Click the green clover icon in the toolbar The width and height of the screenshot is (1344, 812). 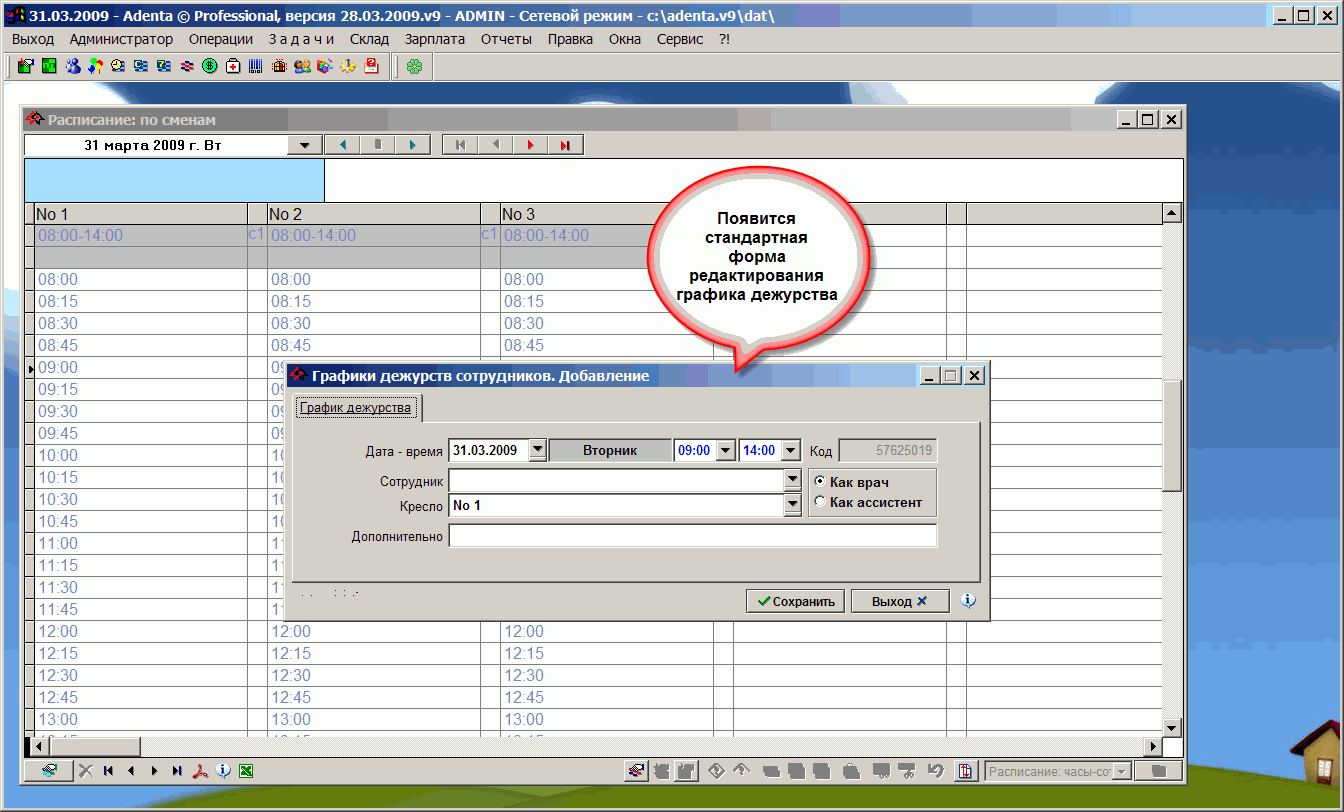tap(414, 67)
